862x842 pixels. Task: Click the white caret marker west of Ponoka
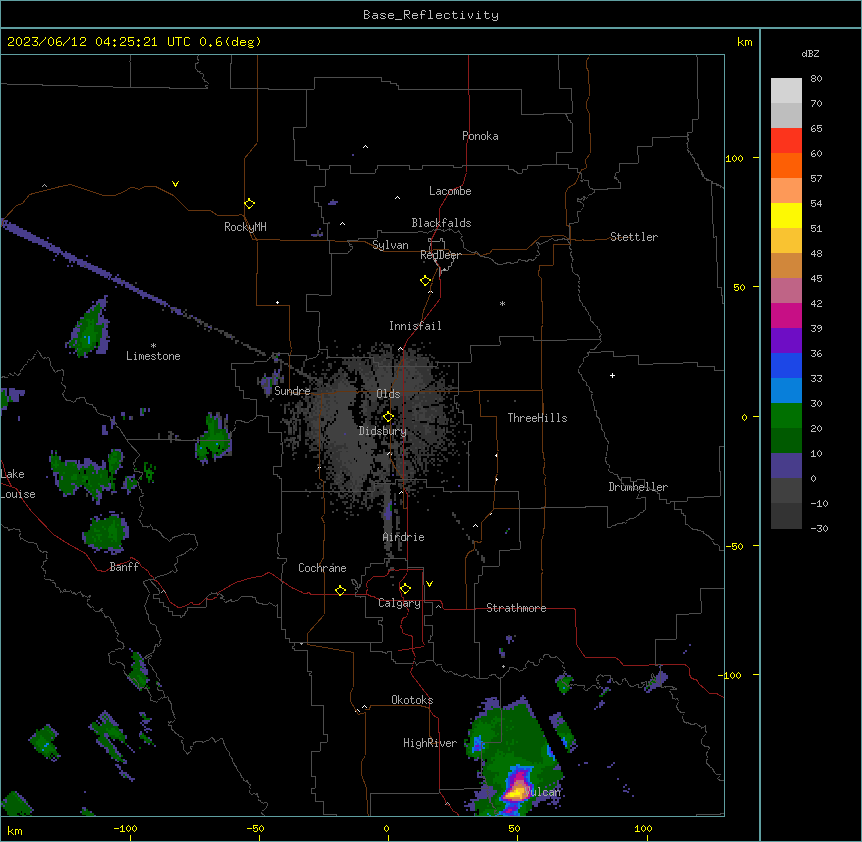tap(365, 147)
